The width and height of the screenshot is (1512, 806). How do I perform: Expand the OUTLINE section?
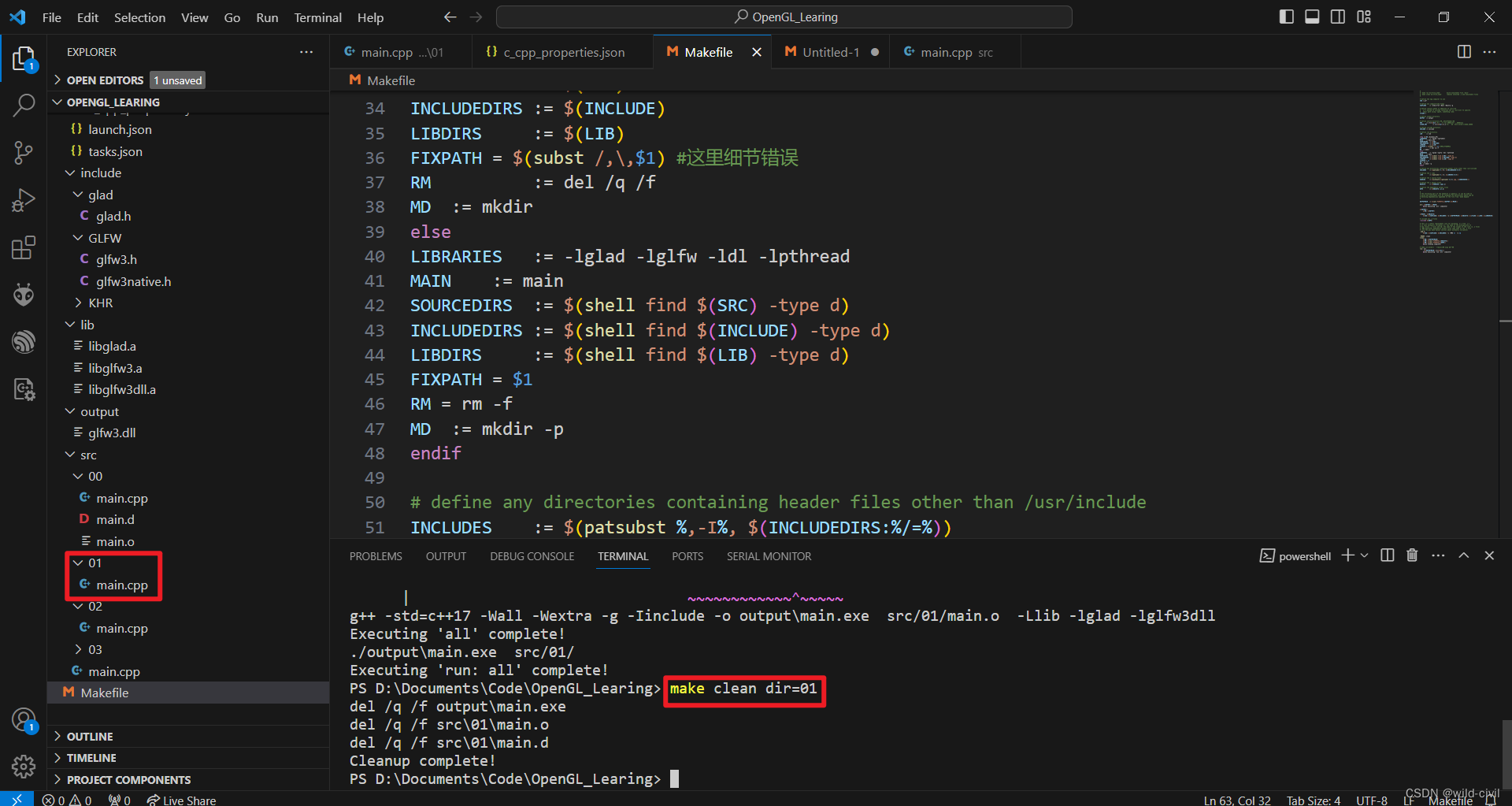pyautogui.click(x=188, y=736)
